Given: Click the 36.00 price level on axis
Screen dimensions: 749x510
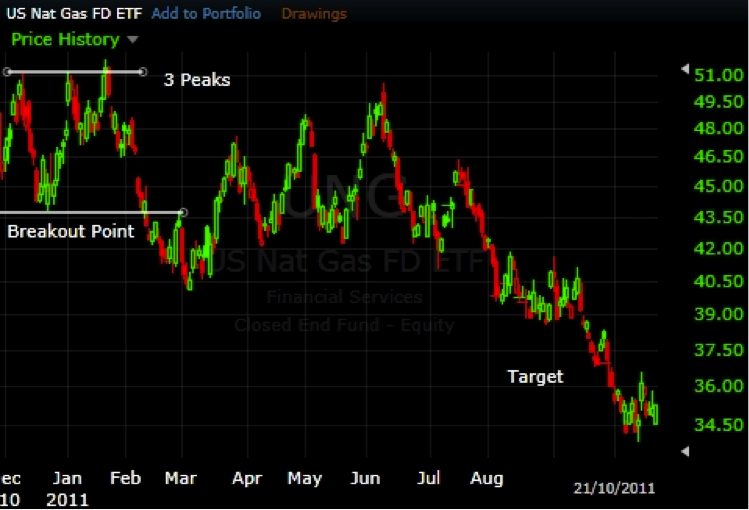Looking at the screenshot, I should tap(716, 386).
